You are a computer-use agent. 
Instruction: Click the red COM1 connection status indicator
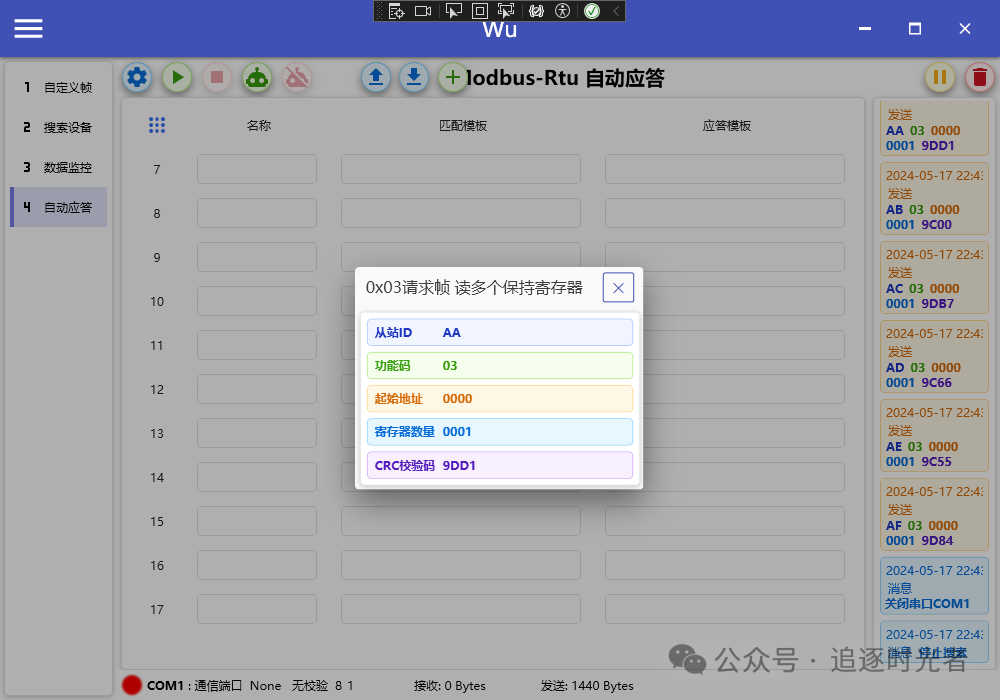(x=130, y=685)
